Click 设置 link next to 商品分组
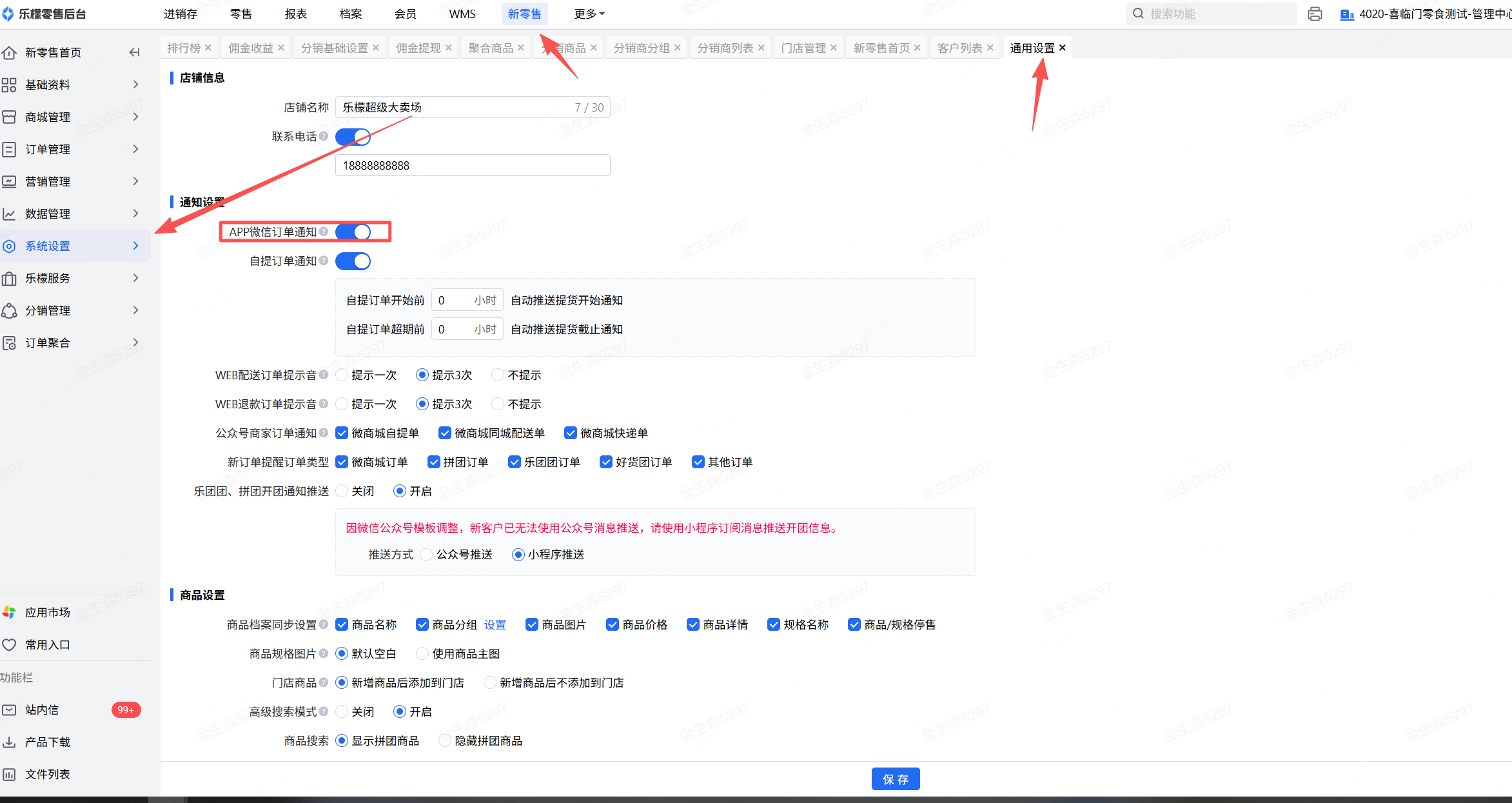1512x803 pixels. [x=495, y=624]
